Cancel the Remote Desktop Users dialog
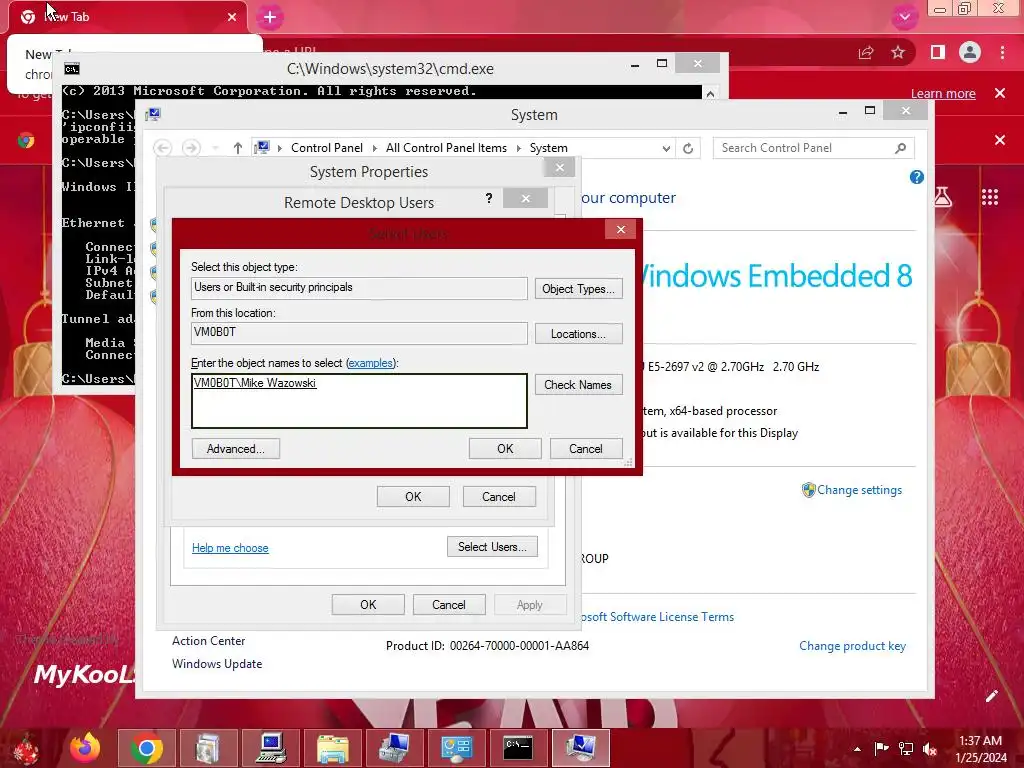The image size is (1024, 768). tap(499, 496)
